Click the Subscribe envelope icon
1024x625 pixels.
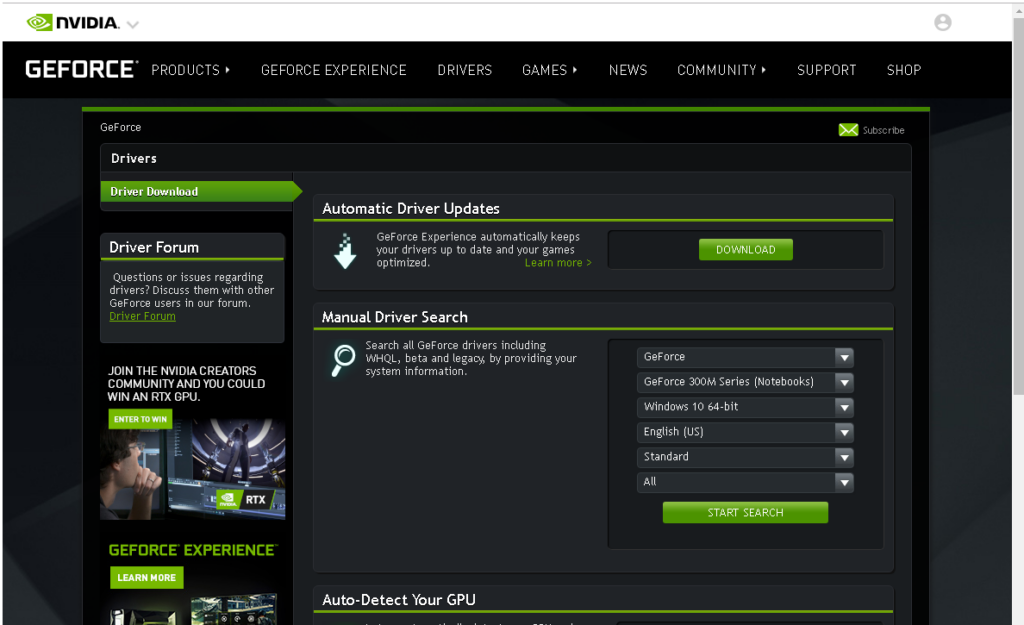[x=848, y=130]
